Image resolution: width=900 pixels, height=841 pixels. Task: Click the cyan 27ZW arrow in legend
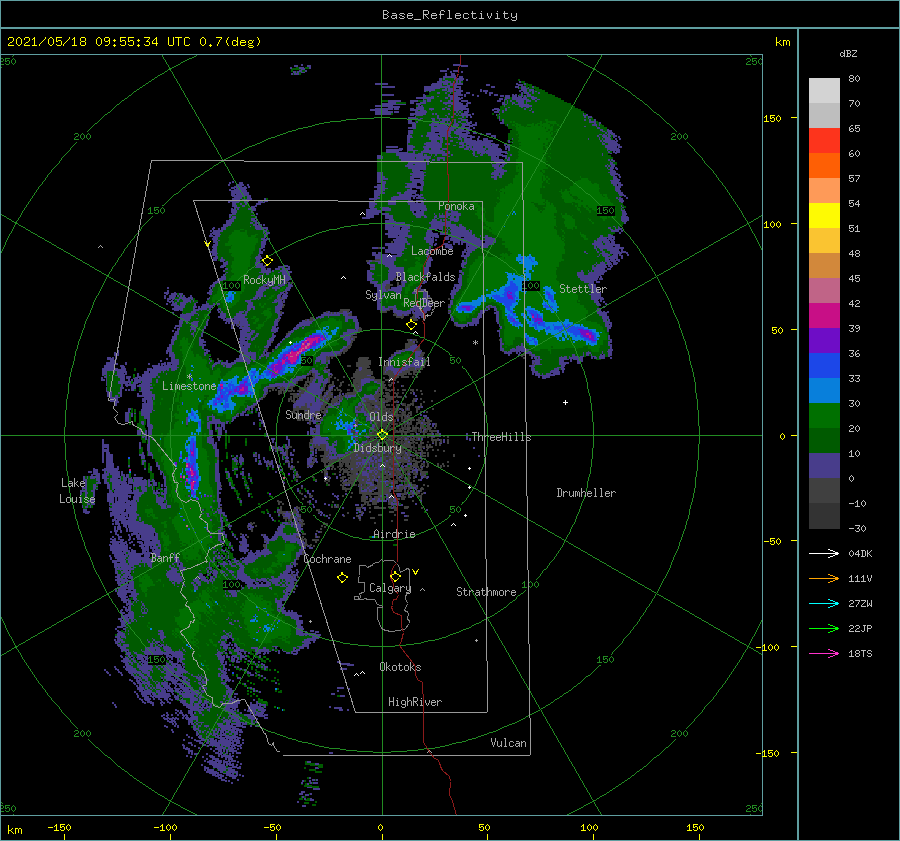(824, 603)
